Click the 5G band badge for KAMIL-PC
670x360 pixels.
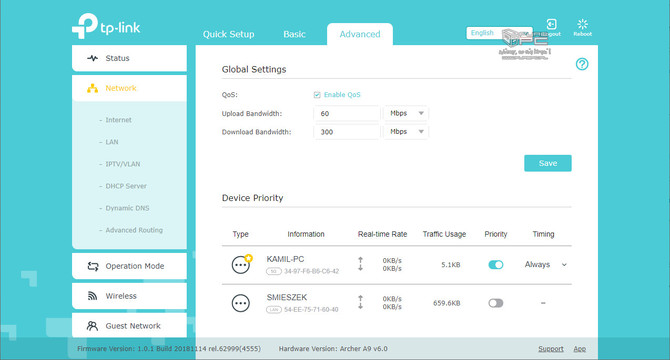[x=273, y=271]
